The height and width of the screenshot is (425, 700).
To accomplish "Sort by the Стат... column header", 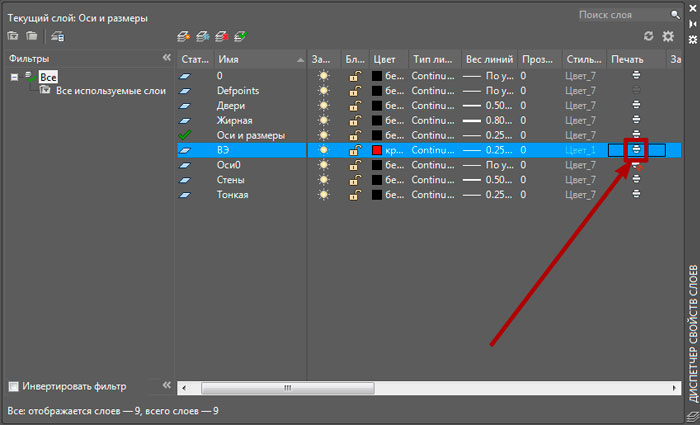I will tap(196, 59).
